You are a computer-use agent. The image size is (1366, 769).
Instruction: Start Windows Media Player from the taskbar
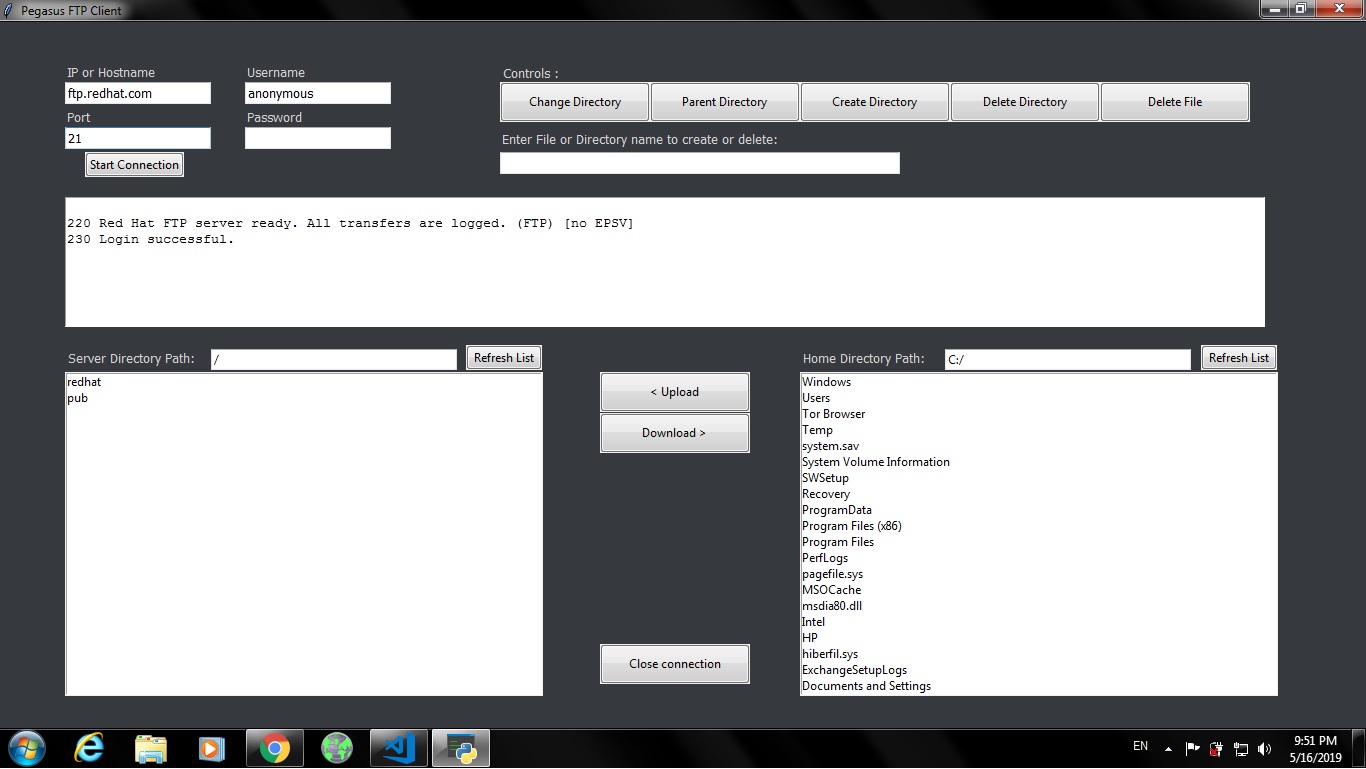tap(211, 748)
